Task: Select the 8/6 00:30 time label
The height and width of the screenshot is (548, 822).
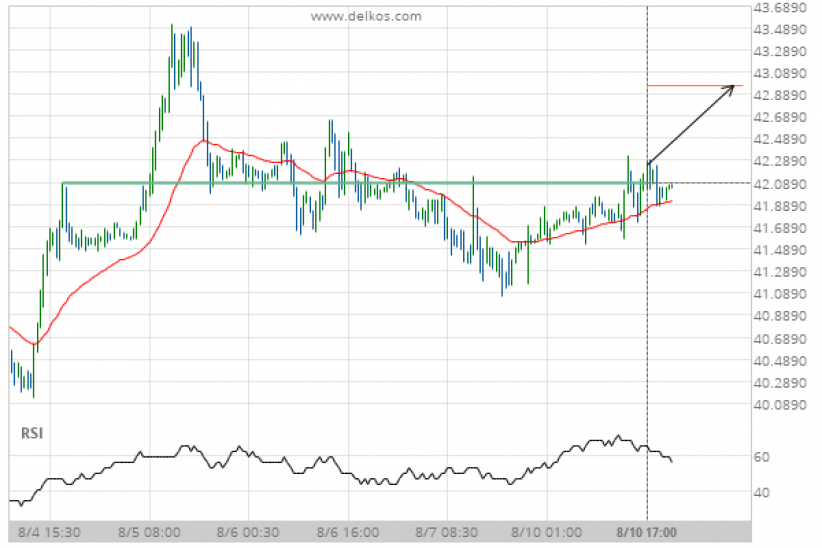Action: click(248, 533)
